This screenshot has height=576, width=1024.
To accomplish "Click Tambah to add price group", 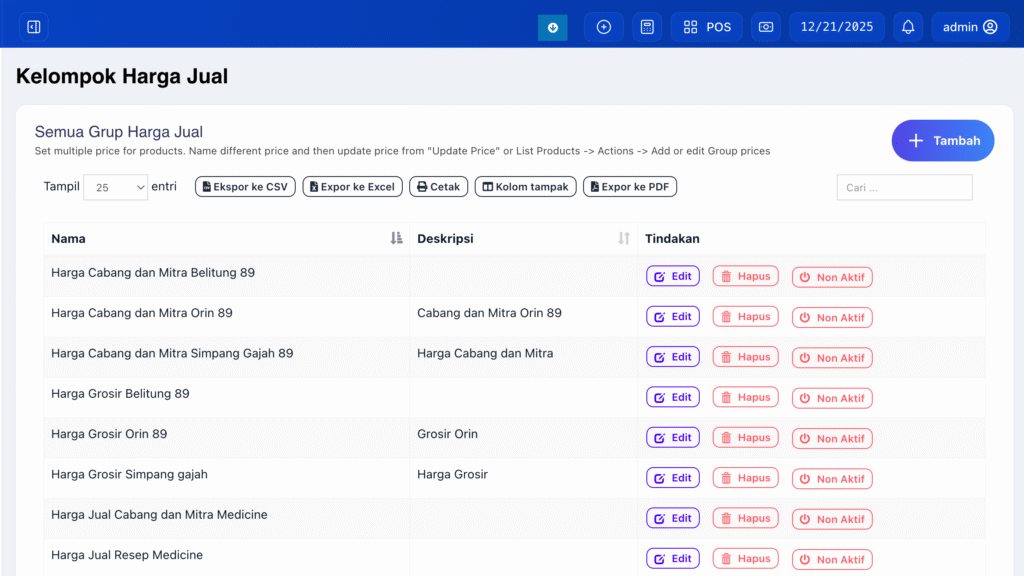I will [x=943, y=141].
